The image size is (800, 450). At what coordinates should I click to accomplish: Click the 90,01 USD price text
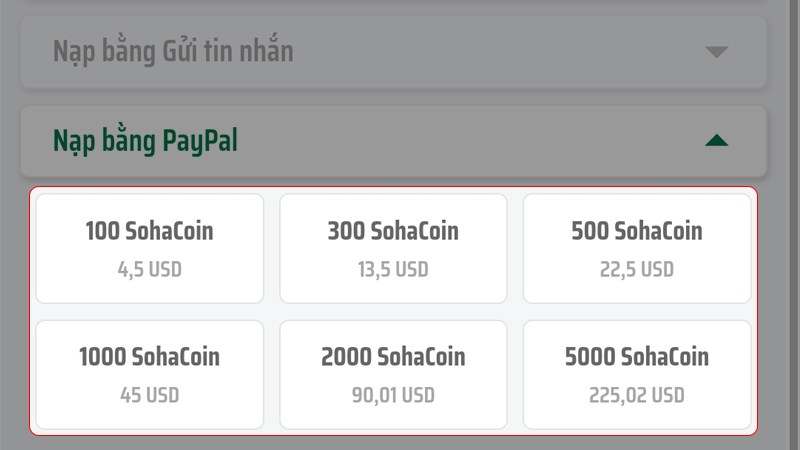(x=393, y=395)
